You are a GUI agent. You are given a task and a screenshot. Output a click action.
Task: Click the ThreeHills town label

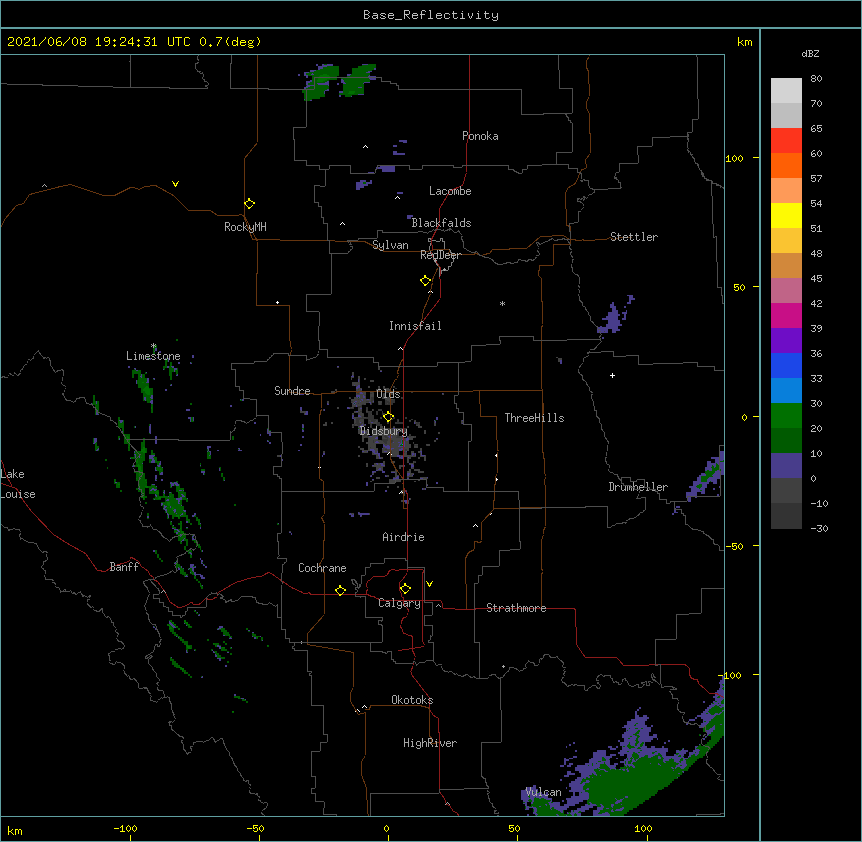(x=534, y=418)
